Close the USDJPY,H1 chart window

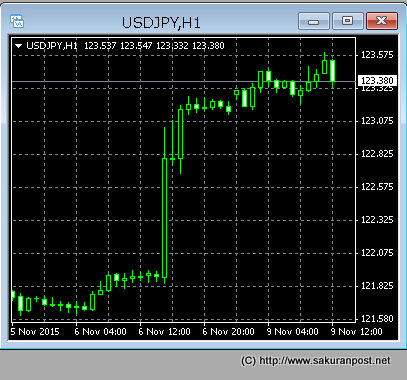pyautogui.click(x=382, y=21)
